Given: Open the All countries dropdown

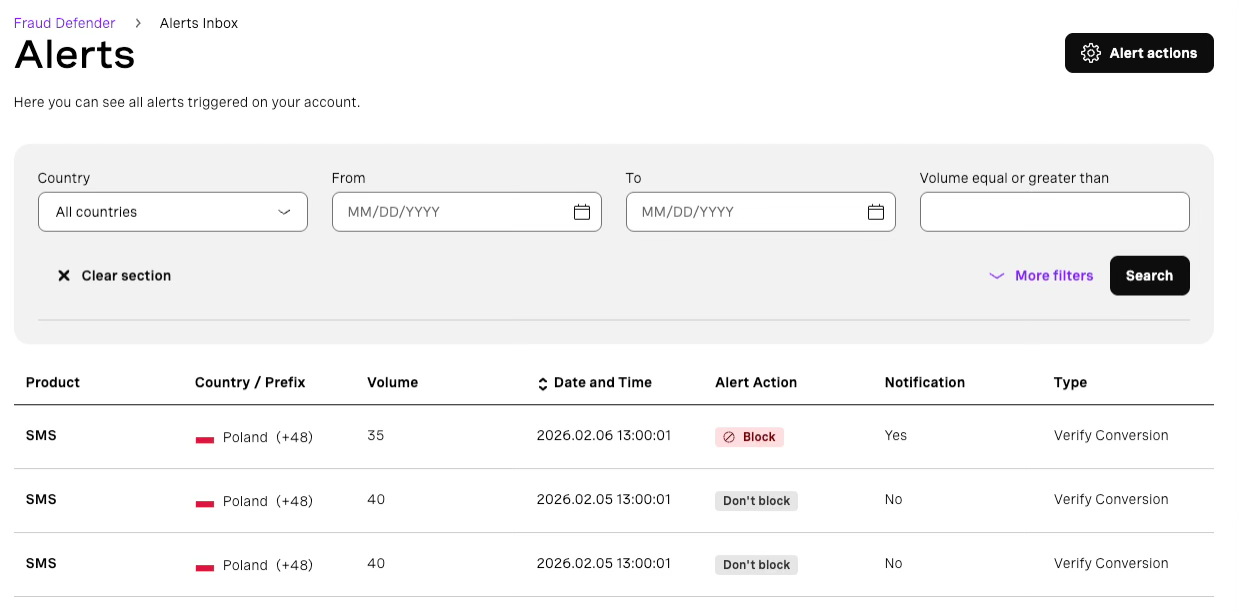Looking at the screenshot, I should (x=173, y=212).
